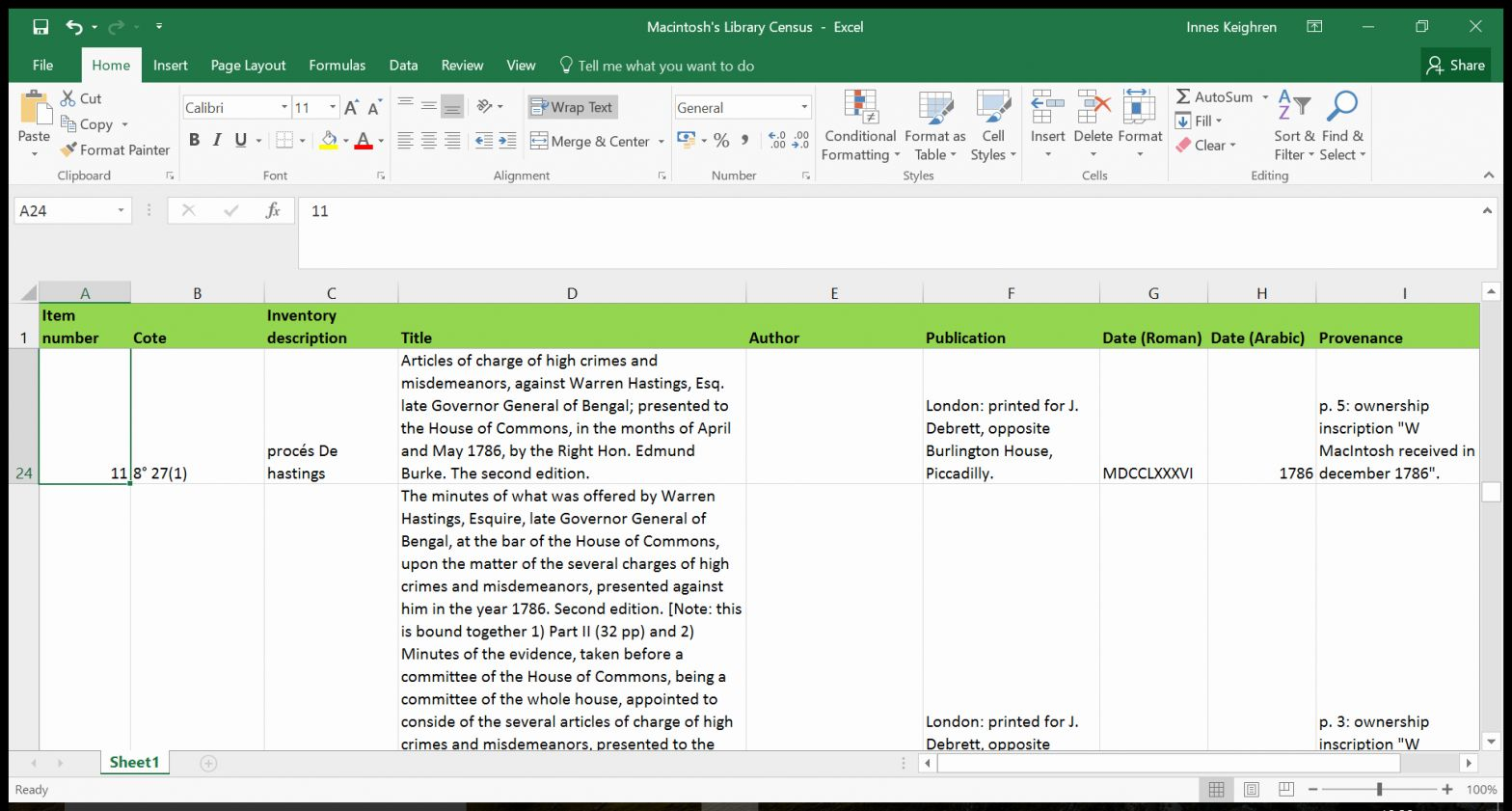Open the Page Layout ribbon tab

click(x=248, y=66)
